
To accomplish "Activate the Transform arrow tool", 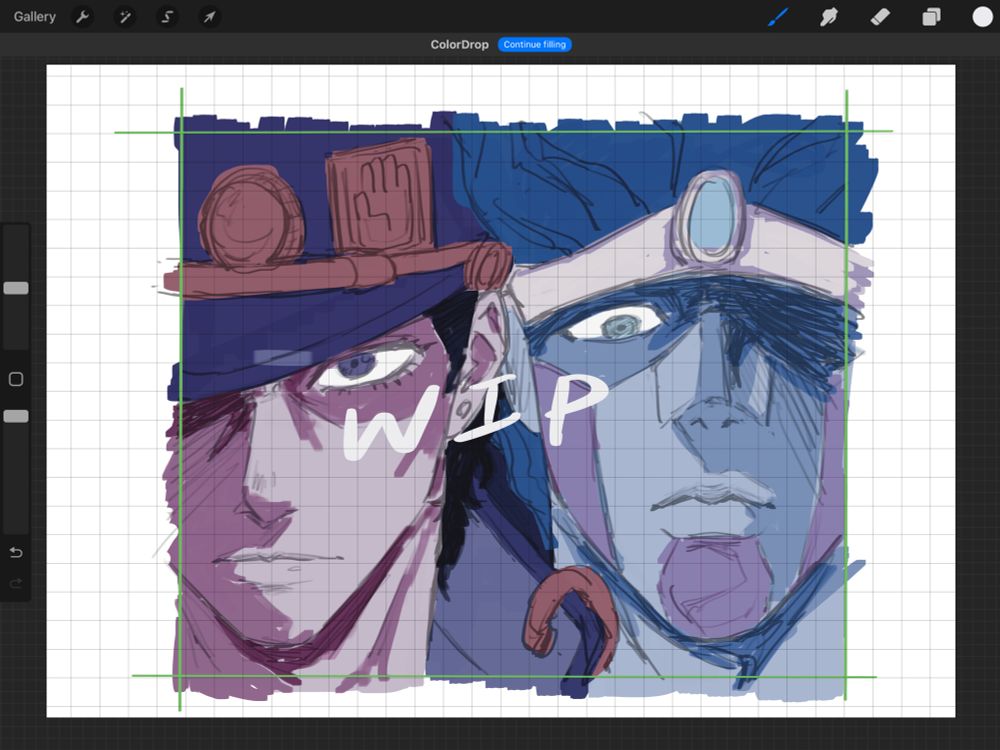I will [x=209, y=17].
